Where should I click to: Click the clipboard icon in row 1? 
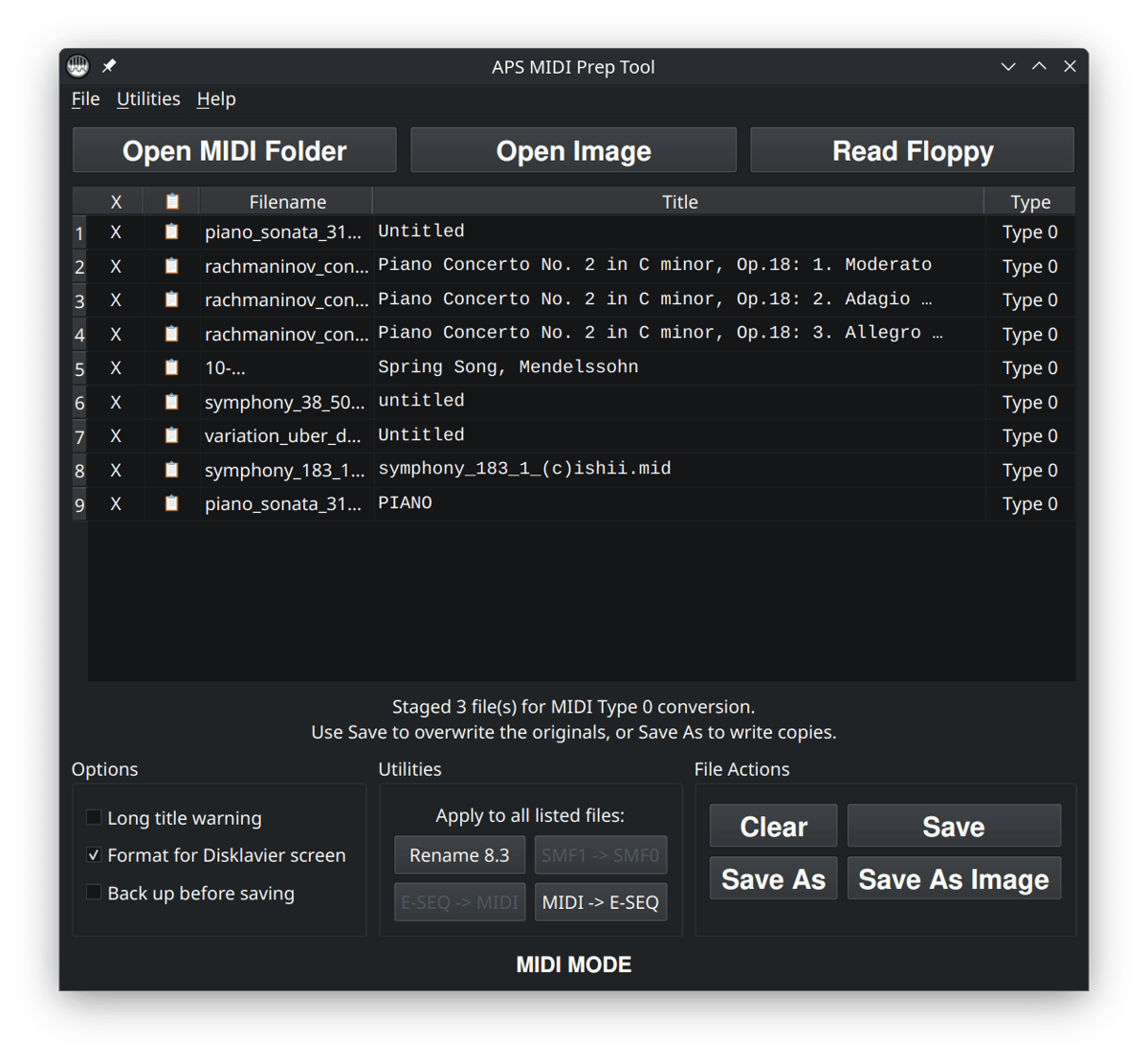[171, 232]
